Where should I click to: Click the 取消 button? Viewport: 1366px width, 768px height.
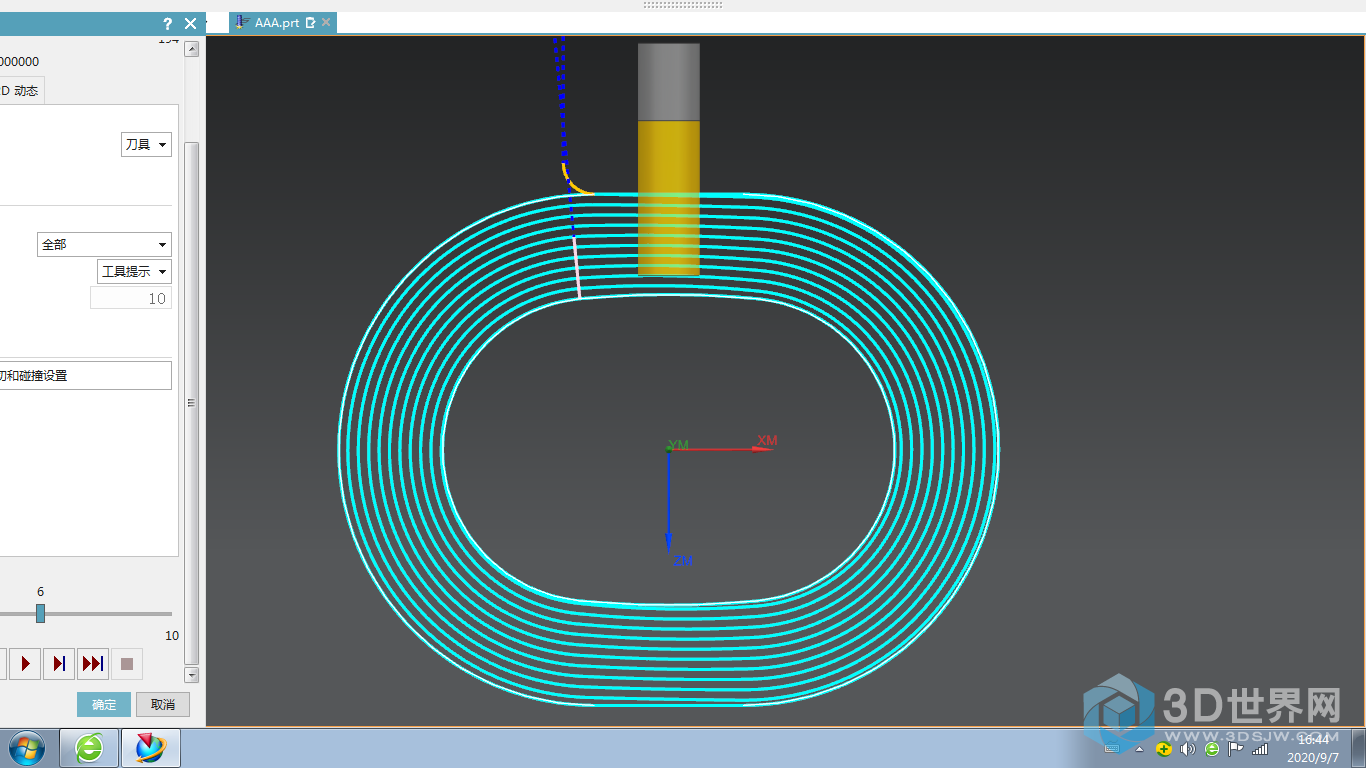click(163, 704)
